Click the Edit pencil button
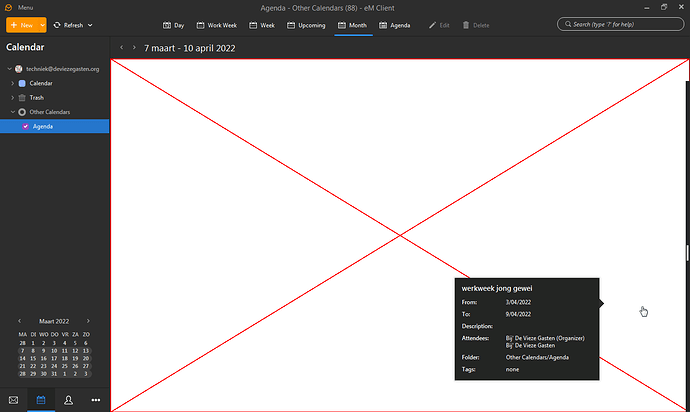The width and height of the screenshot is (690, 412). (x=439, y=25)
